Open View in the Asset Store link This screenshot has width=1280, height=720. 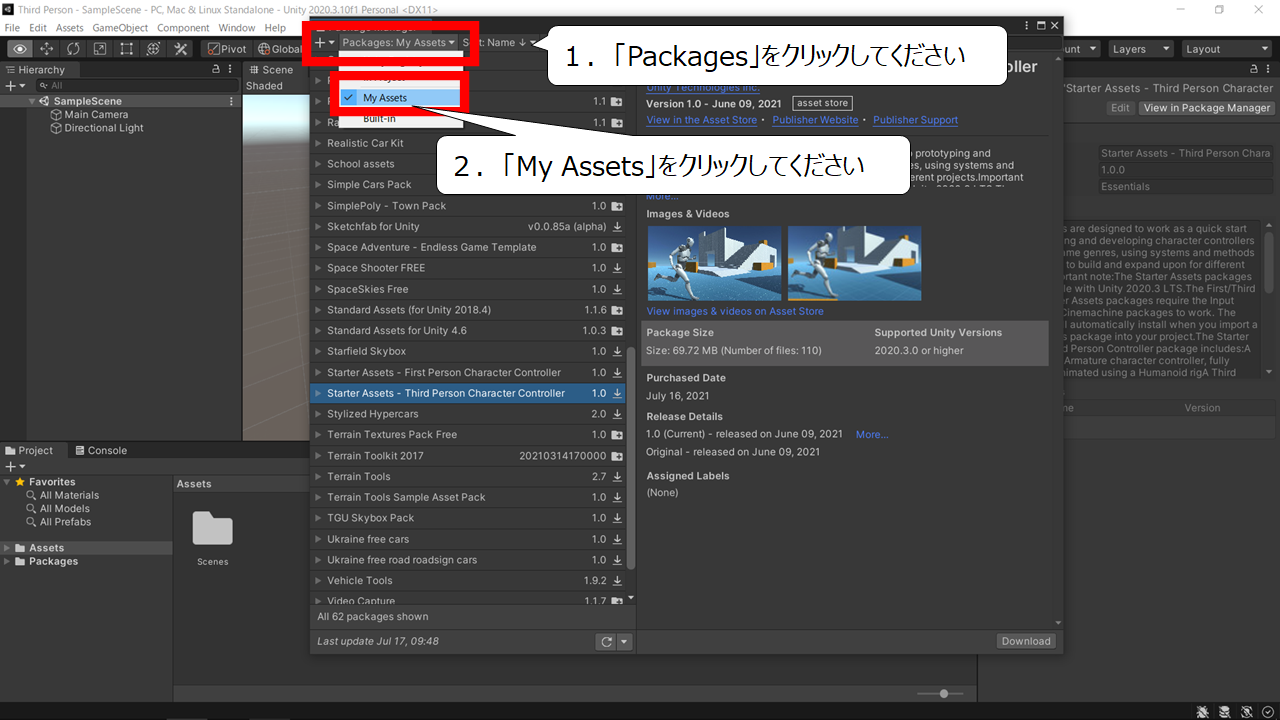tap(702, 120)
